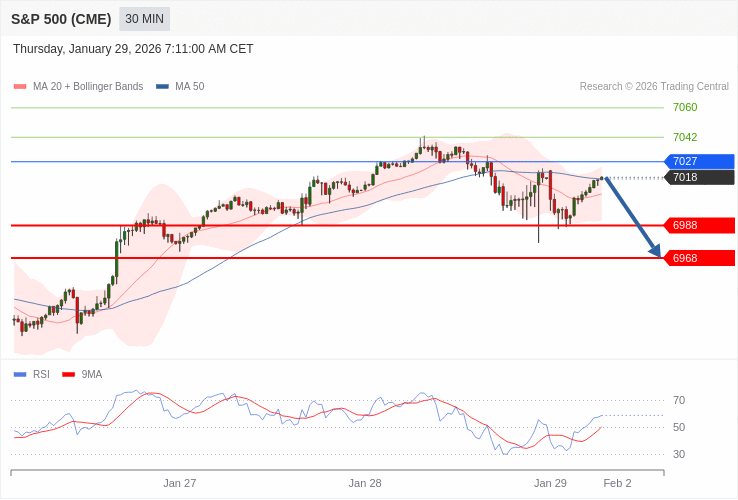This screenshot has width=738, height=500.
Task: Click the S&P 500 (CME) title
Action: (x=61, y=19)
